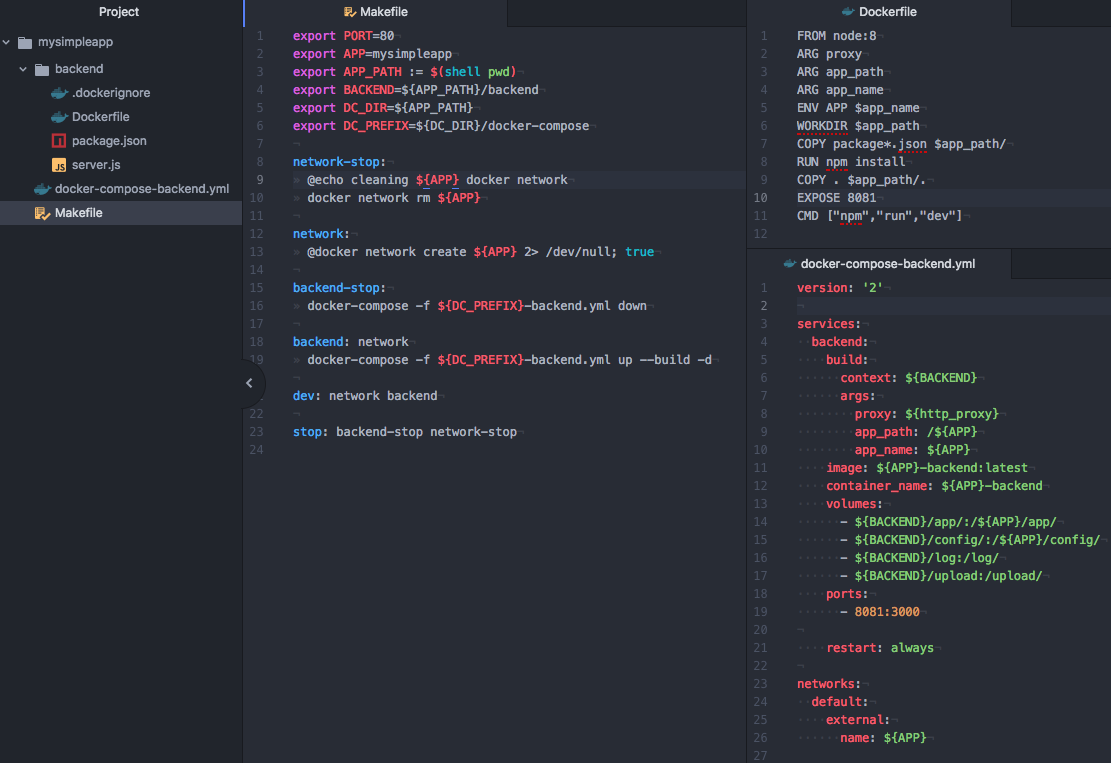The height and width of the screenshot is (763, 1111).
Task: Switch to the docker-compose-backend.yml tab
Action: pos(879,264)
